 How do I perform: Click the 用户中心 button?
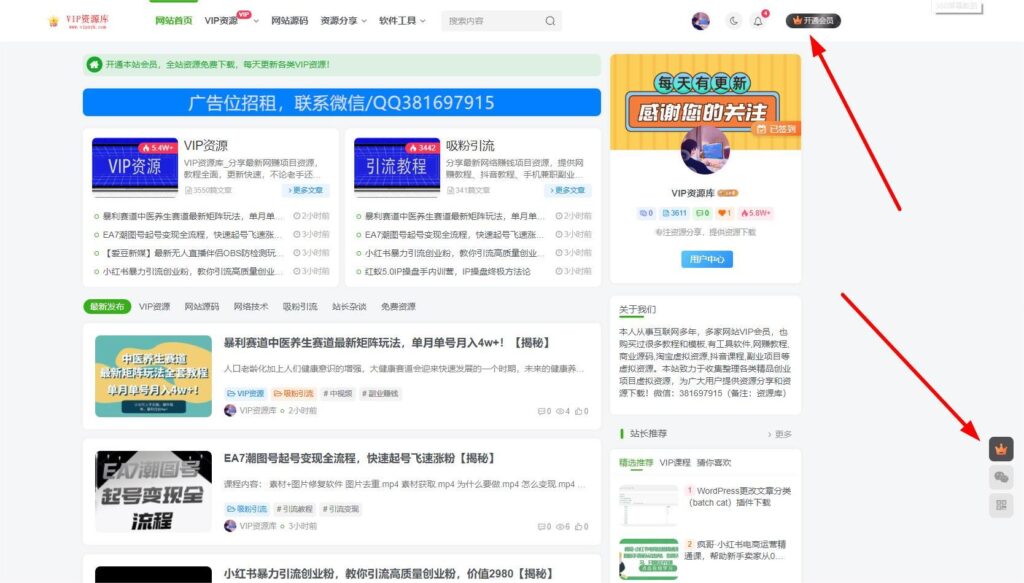[x=705, y=259]
